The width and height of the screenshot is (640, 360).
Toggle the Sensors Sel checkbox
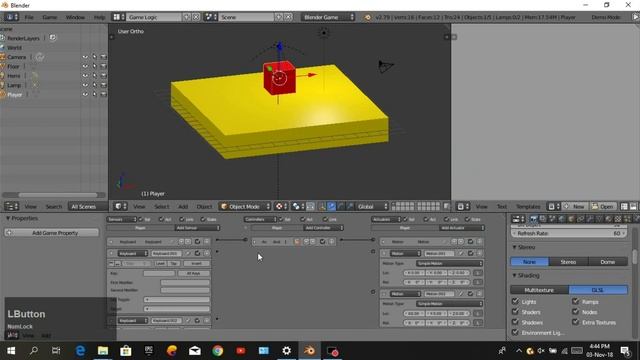click(x=141, y=219)
